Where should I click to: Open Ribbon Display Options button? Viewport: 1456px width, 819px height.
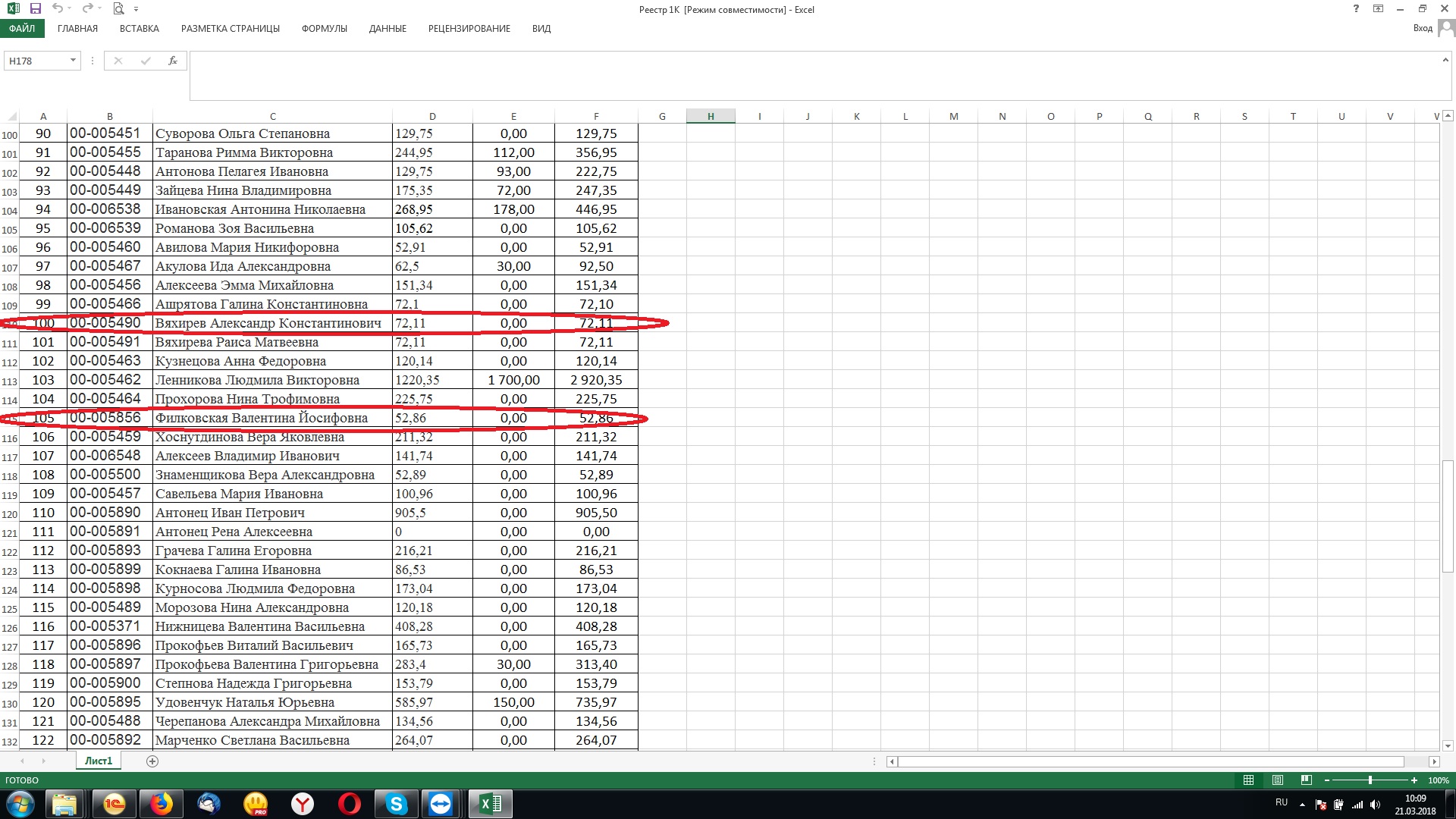tap(1379, 9)
